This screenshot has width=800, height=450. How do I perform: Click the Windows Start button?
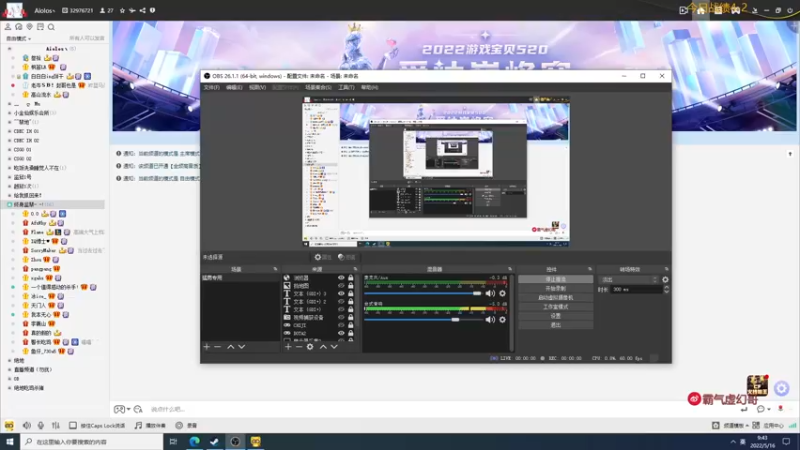[10, 442]
